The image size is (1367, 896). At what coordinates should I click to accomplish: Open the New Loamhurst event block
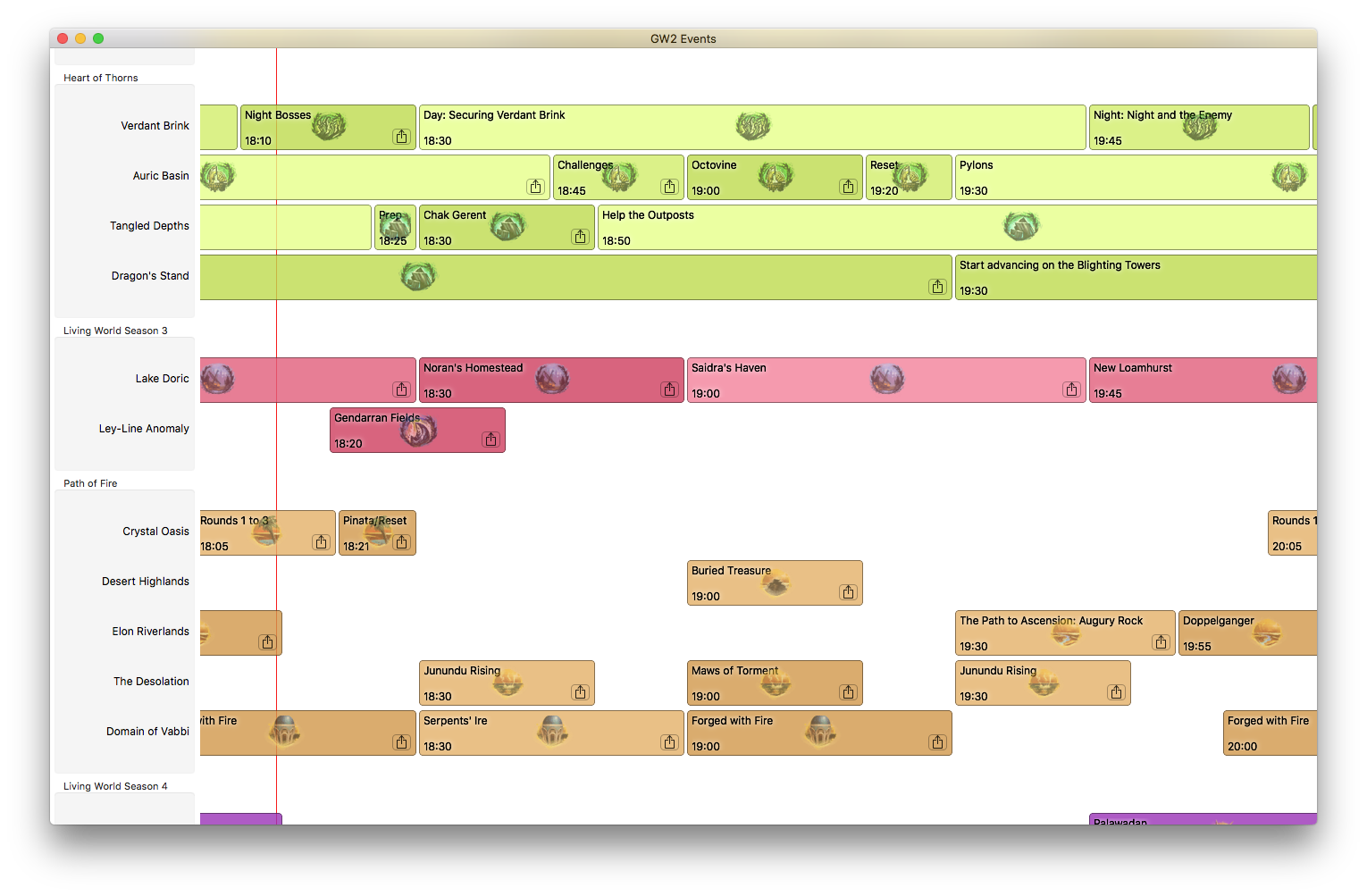pyautogui.click(x=1188, y=381)
